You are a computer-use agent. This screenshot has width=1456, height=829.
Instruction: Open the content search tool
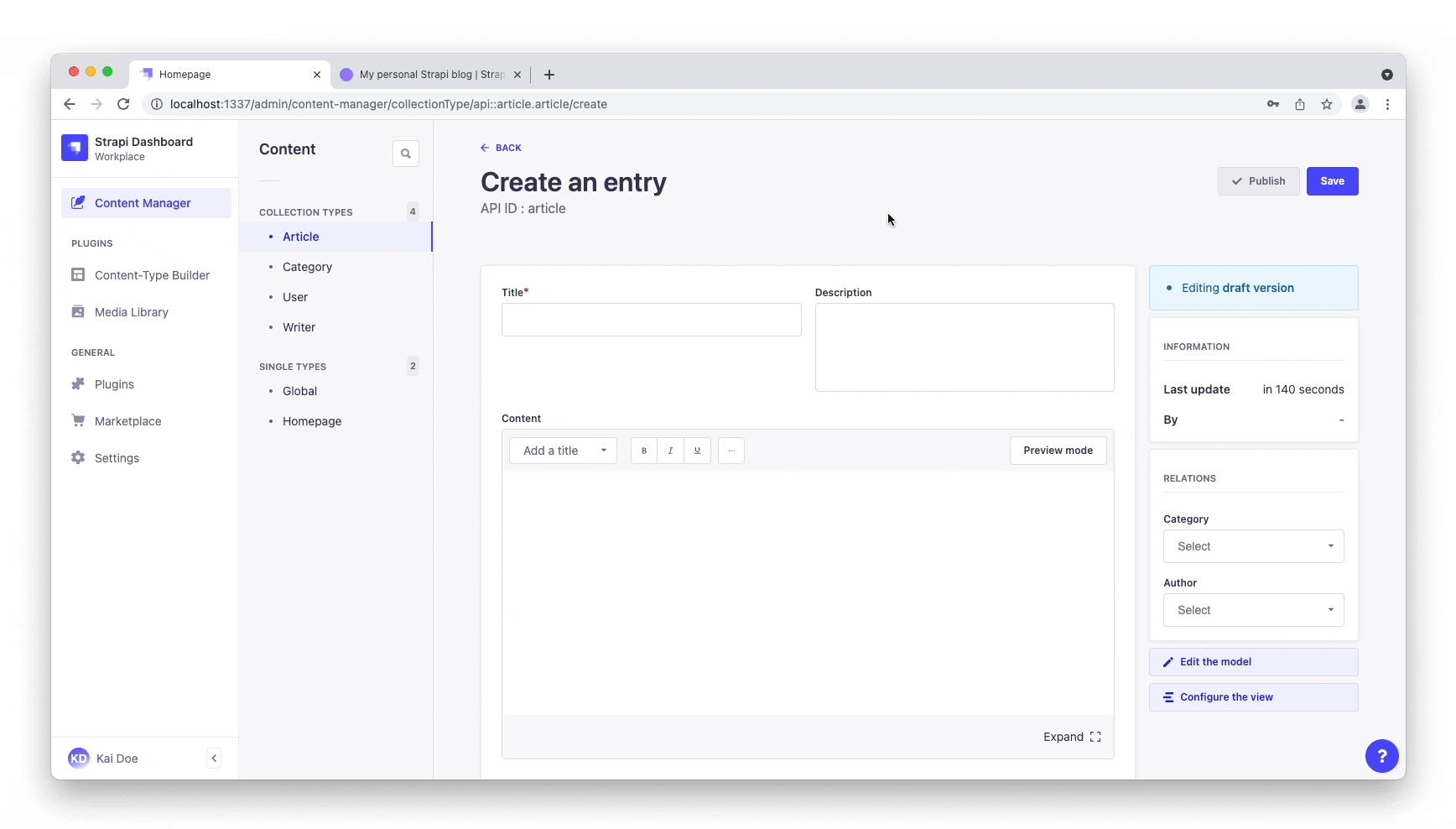tap(405, 153)
